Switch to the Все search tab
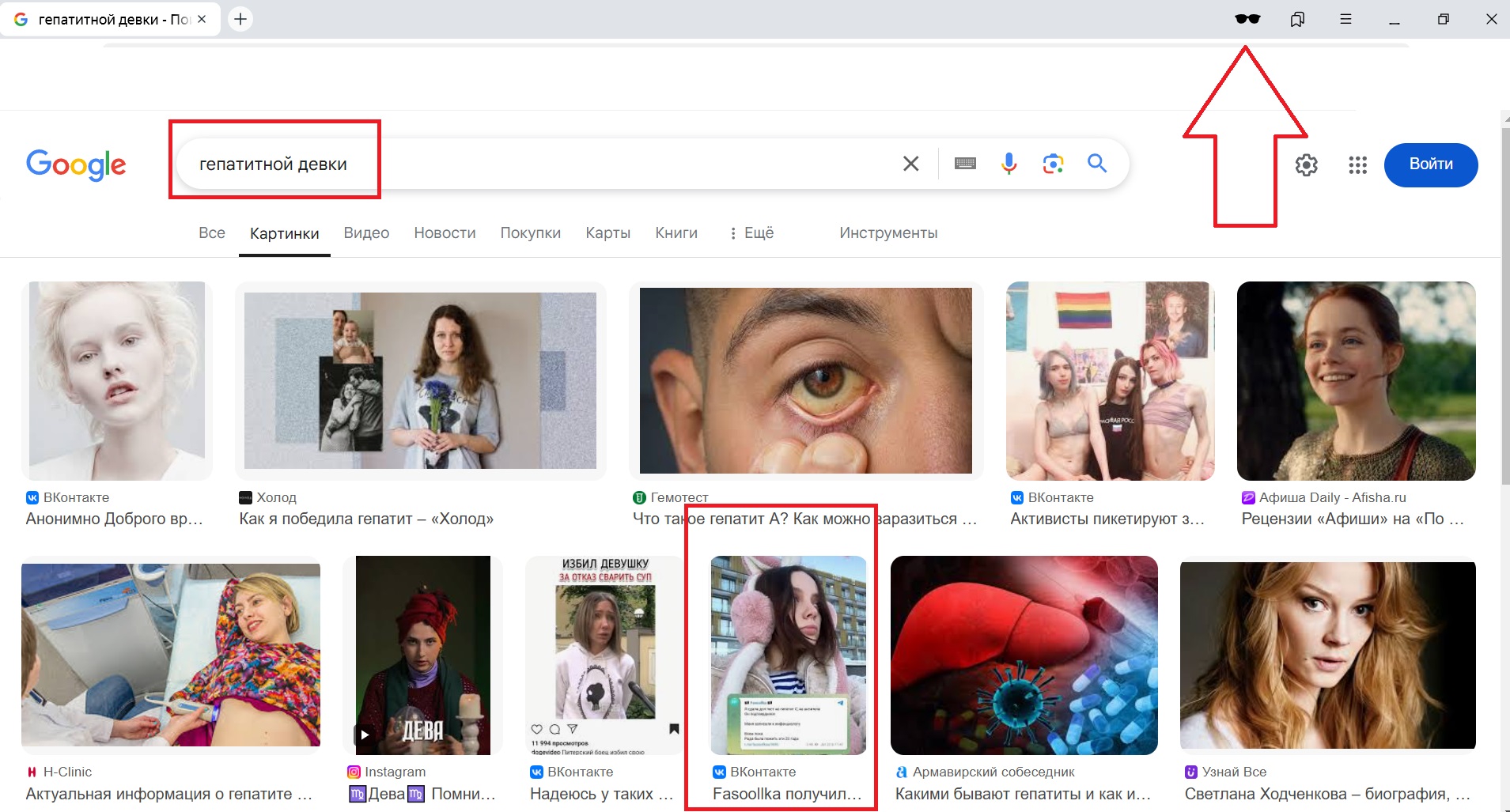Screen dimensions: 1510x812 (212, 233)
